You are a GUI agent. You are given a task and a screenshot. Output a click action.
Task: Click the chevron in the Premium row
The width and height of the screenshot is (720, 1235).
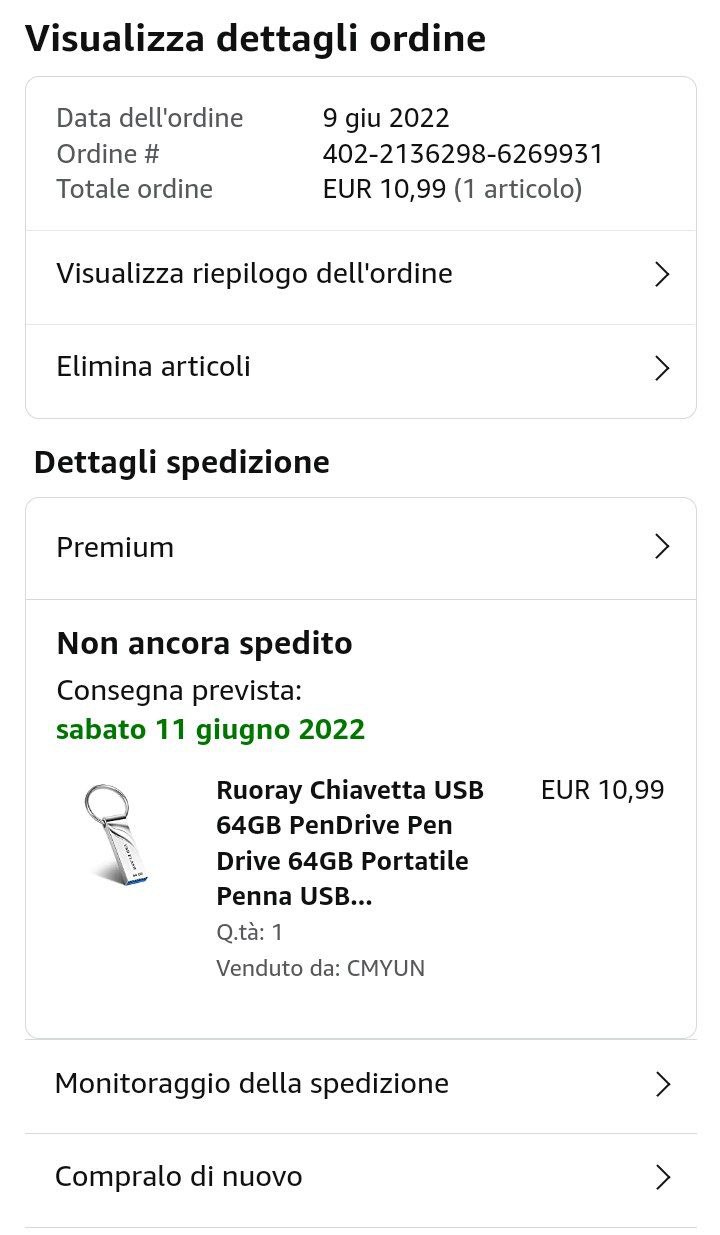[x=661, y=546]
